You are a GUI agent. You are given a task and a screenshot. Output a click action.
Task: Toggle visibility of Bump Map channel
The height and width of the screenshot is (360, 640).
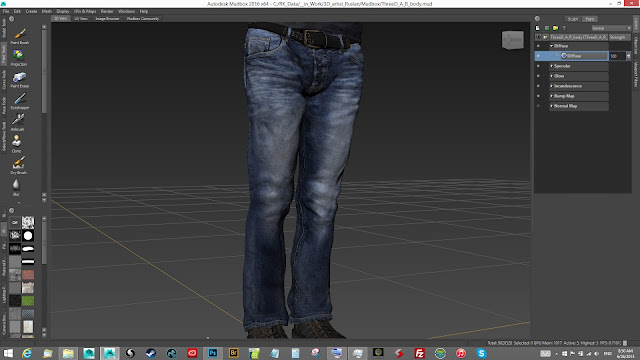(538, 96)
